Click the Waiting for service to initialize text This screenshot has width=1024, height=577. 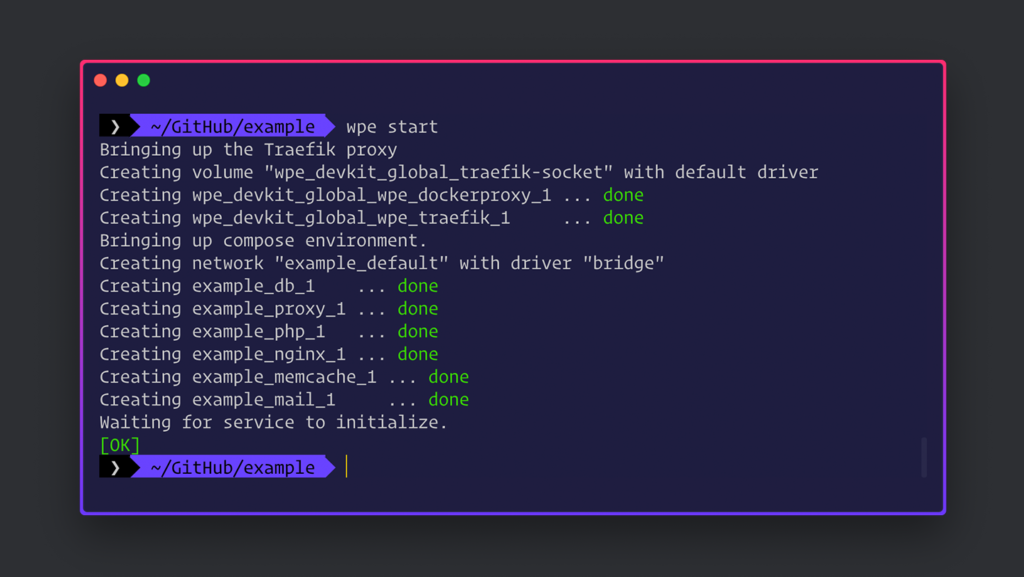(272, 422)
